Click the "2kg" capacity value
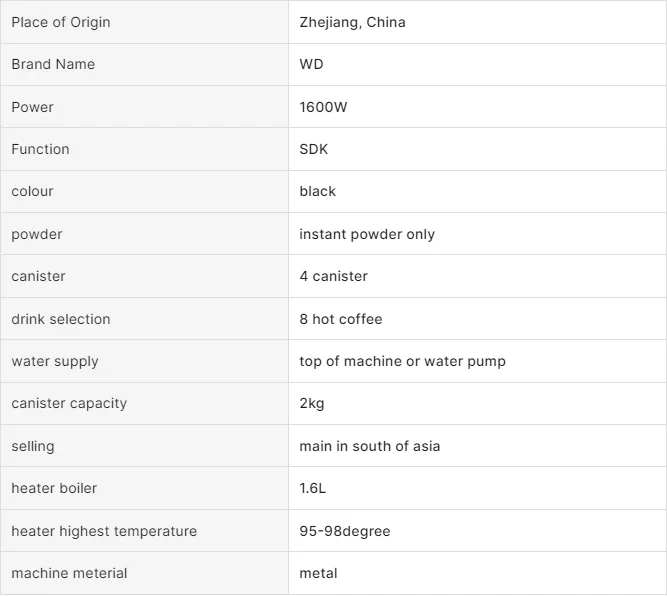This screenshot has width=667, height=596. (311, 403)
